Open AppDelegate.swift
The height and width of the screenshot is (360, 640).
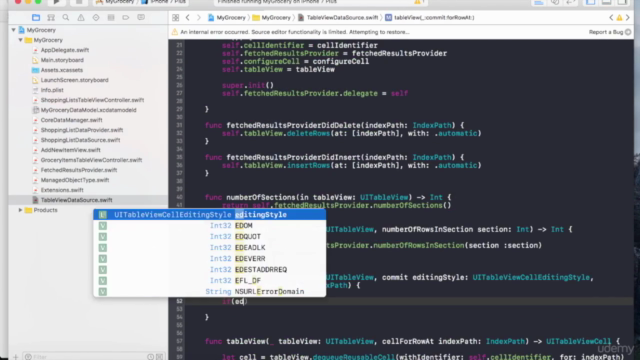pyautogui.click(x=64, y=50)
